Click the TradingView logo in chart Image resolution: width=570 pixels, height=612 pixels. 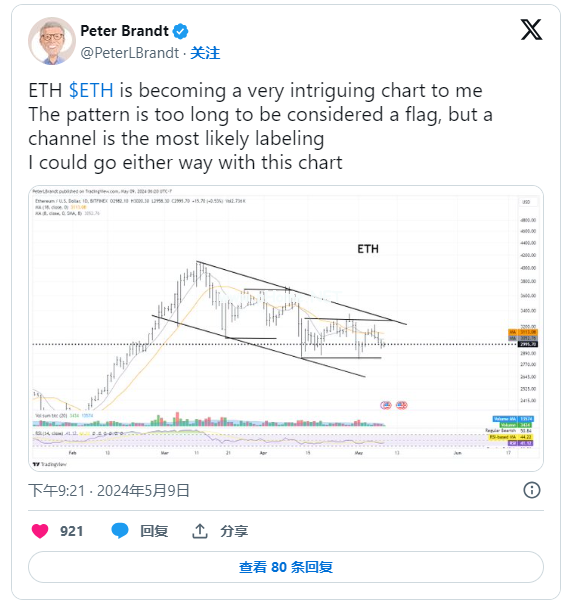tap(50, 464)
